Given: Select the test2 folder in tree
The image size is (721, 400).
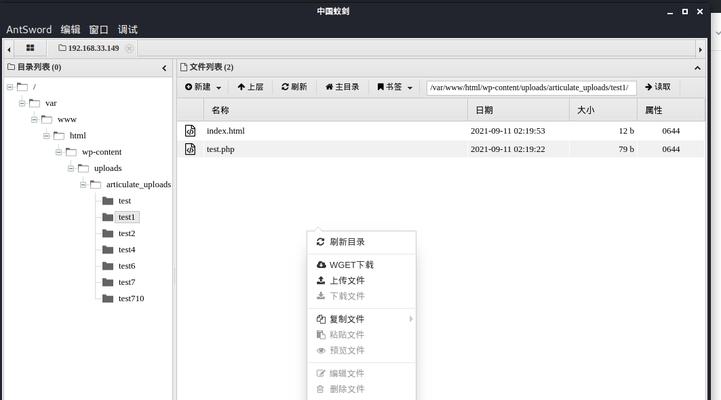Looking at the screenshot, I should (126, 234).
